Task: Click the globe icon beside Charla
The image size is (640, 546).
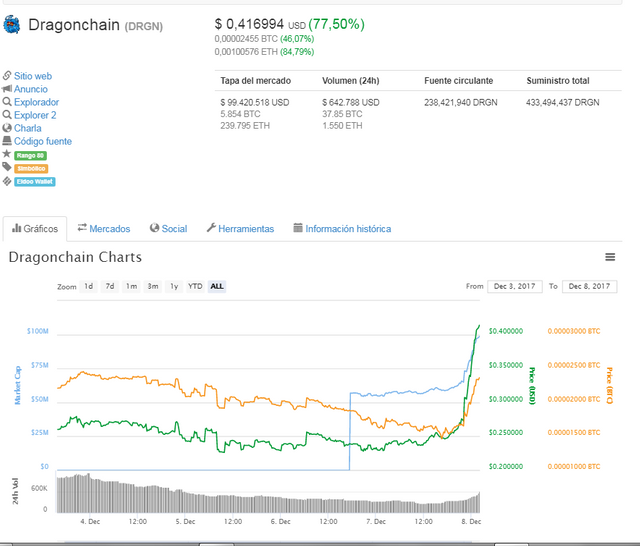Action: pyautogui.click(x=7, y=128)
